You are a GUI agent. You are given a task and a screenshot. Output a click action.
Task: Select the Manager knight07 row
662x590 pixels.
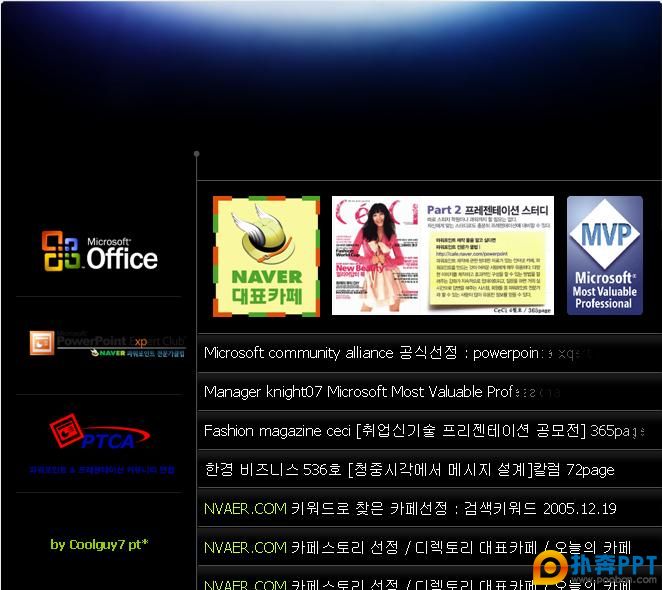[x=429, y=392]
